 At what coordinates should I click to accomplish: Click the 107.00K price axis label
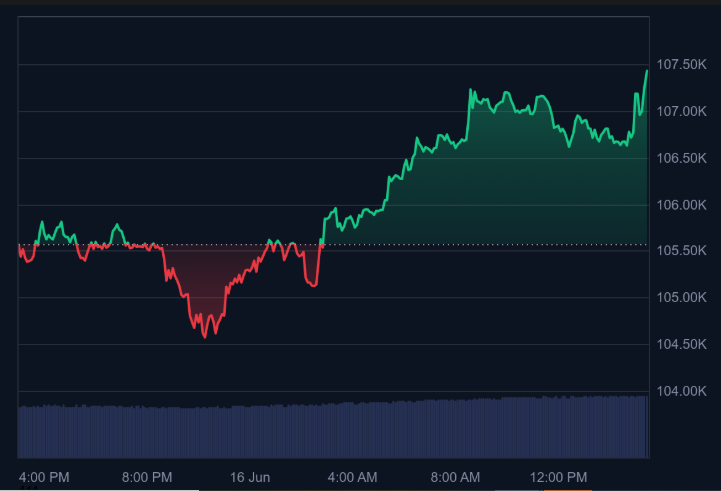click(x=681, y=111)
